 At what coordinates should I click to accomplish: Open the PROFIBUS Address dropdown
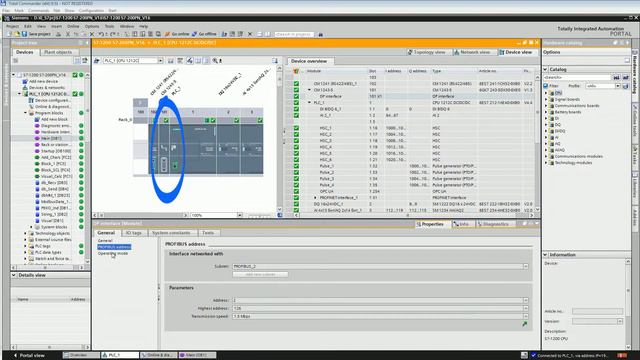(x=525, y=300)
